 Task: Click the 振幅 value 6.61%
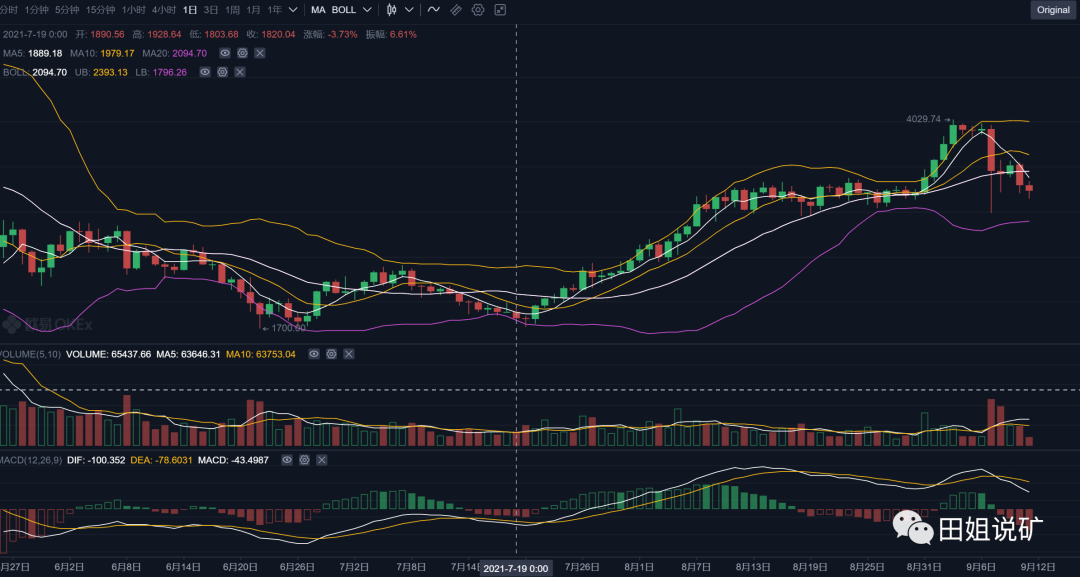click(403, 34)
